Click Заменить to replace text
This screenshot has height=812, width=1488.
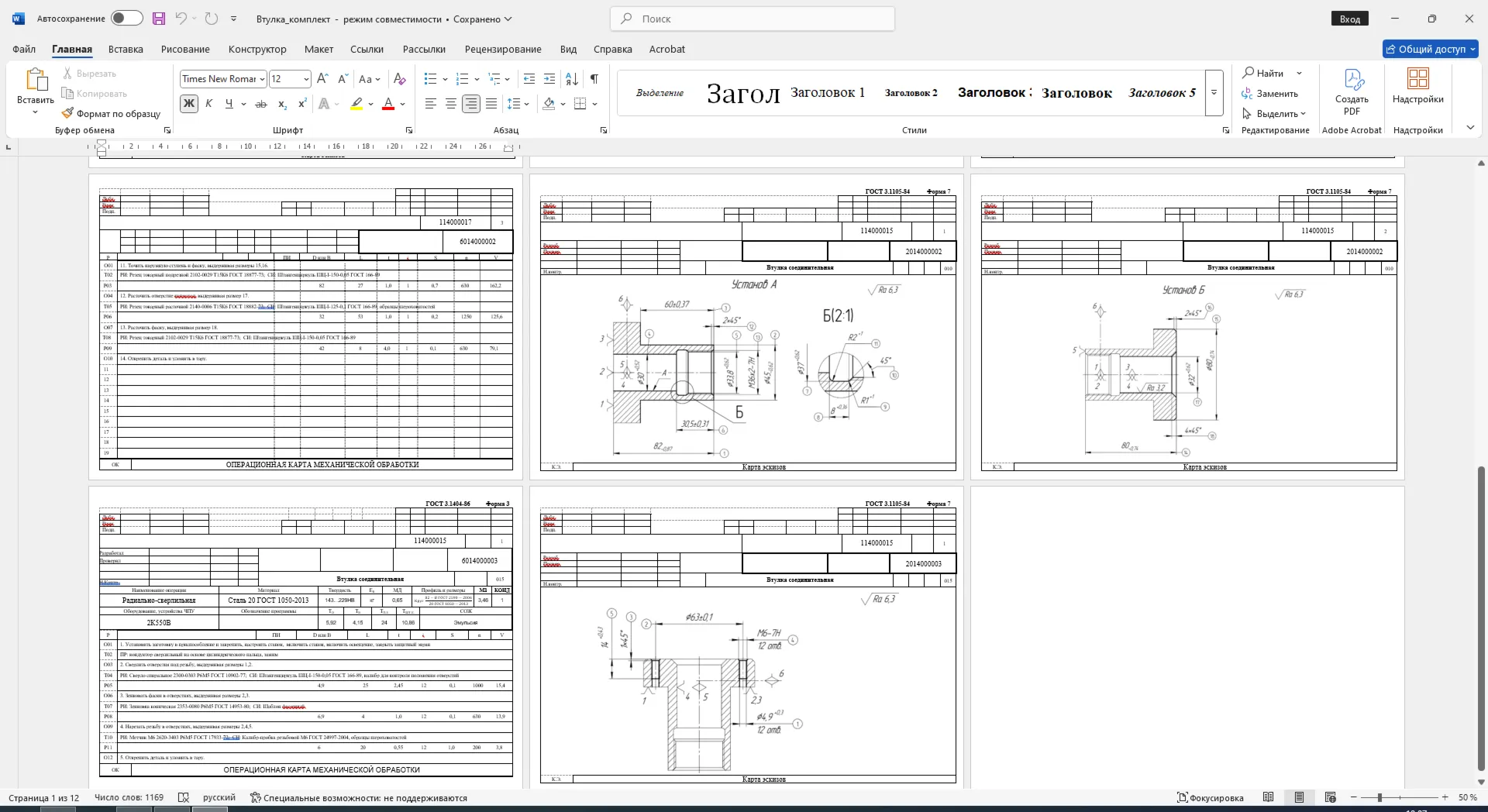tap(1270, 94)
